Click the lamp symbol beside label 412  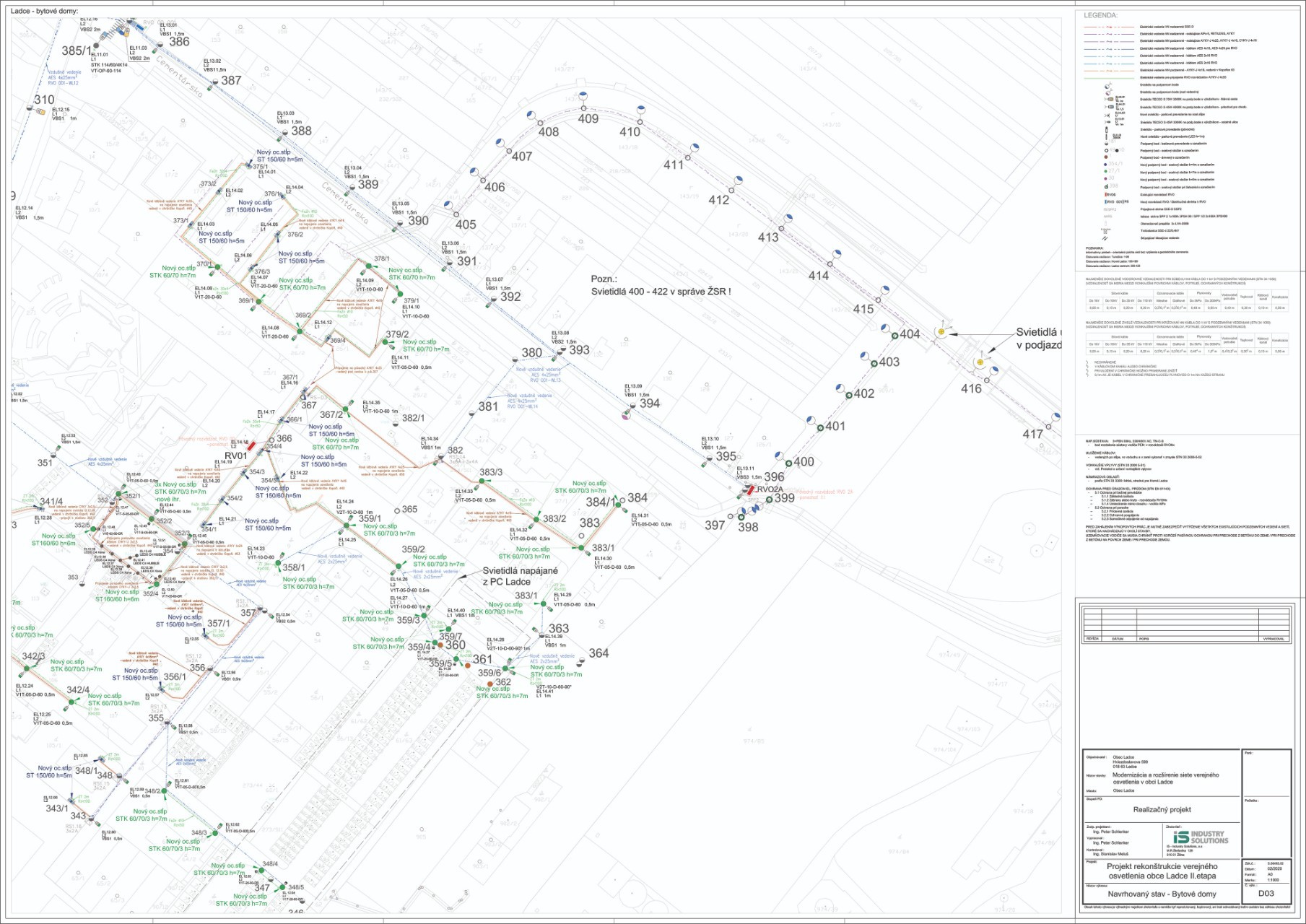(x=739, y=180)
